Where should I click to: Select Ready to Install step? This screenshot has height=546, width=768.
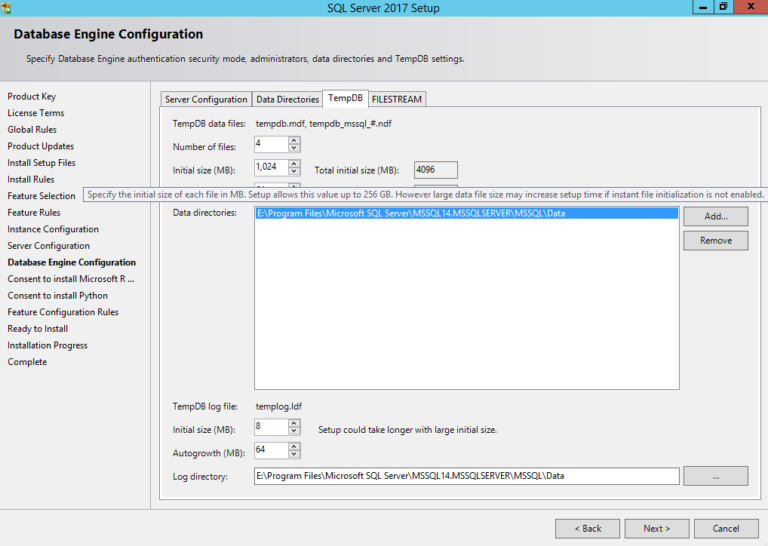[x=38, y=329]
